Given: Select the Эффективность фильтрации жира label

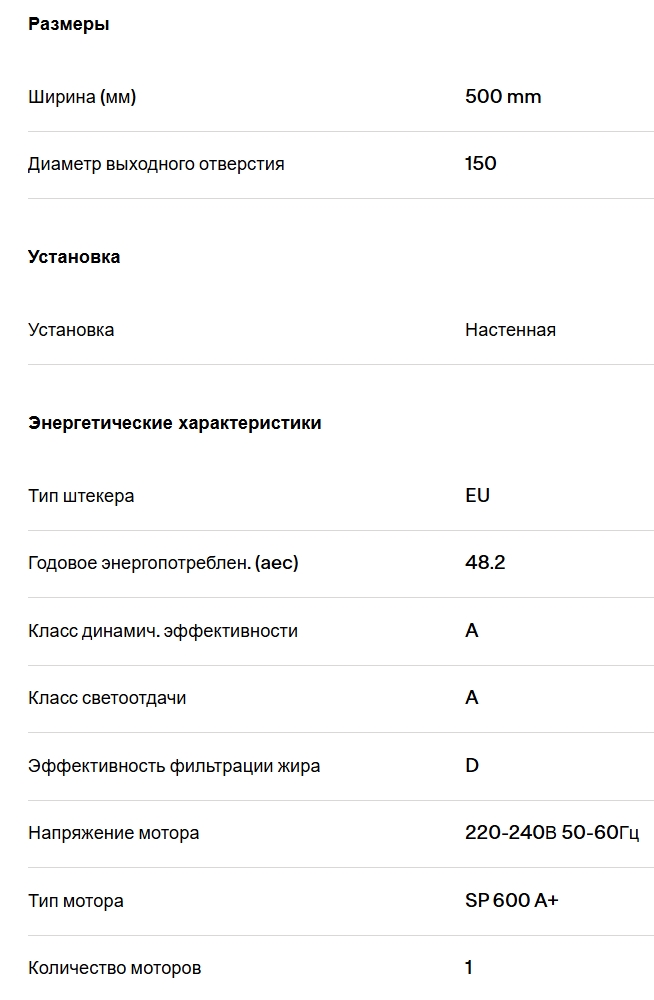Looking at the screenshot, I should click(x=174, y=765).
